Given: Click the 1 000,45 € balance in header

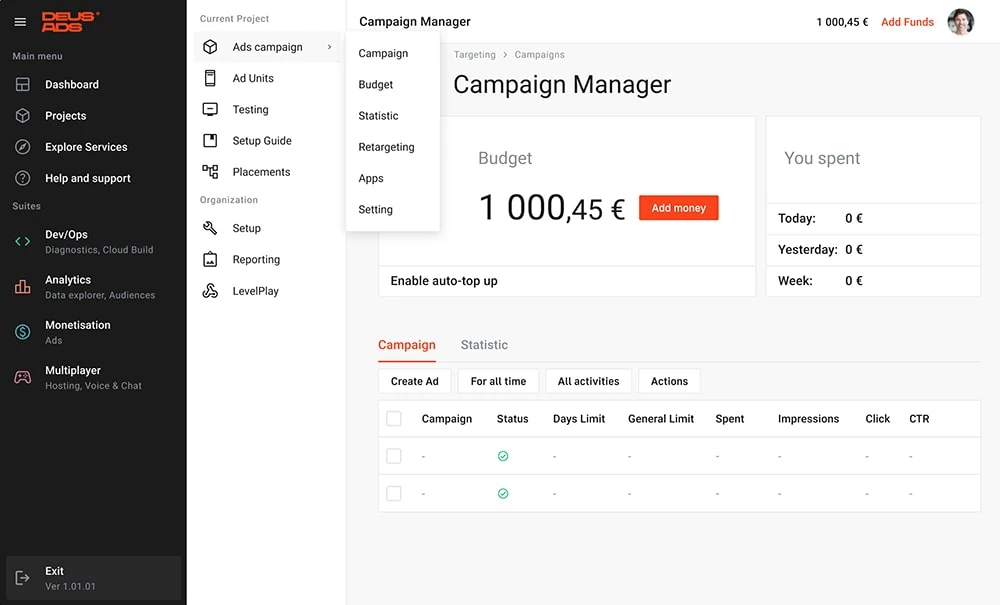Looking at the screenshot, I should click(842, 22).
